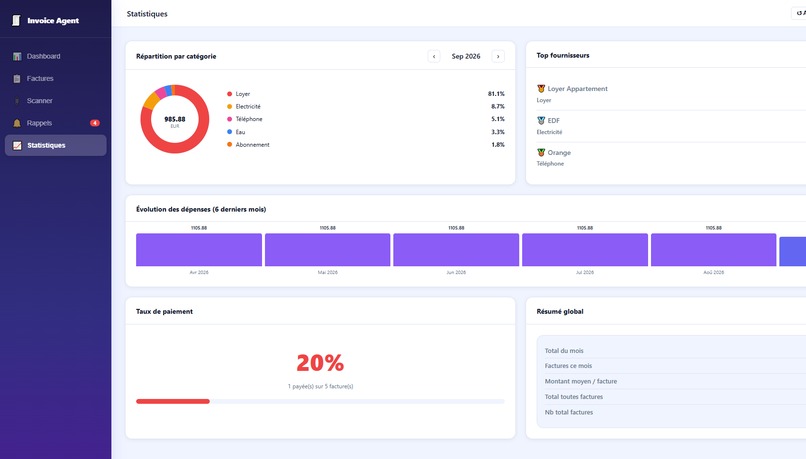
Task: Click the Téléphone category label
Action: tap(249, 119)
